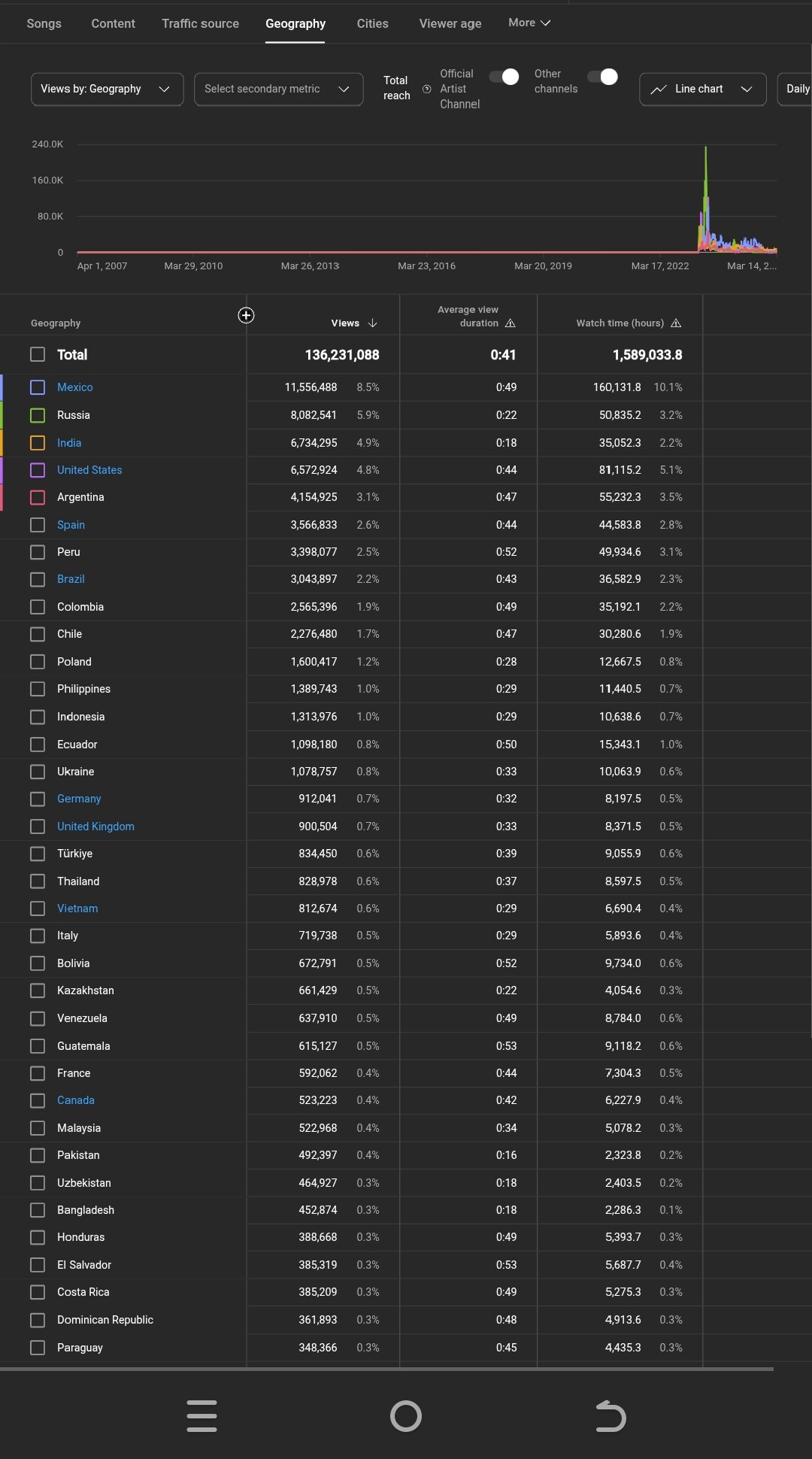Click Total reach help icon
Image resolution: width=812 pixels, height=1459 pixels.
[426, 89]
